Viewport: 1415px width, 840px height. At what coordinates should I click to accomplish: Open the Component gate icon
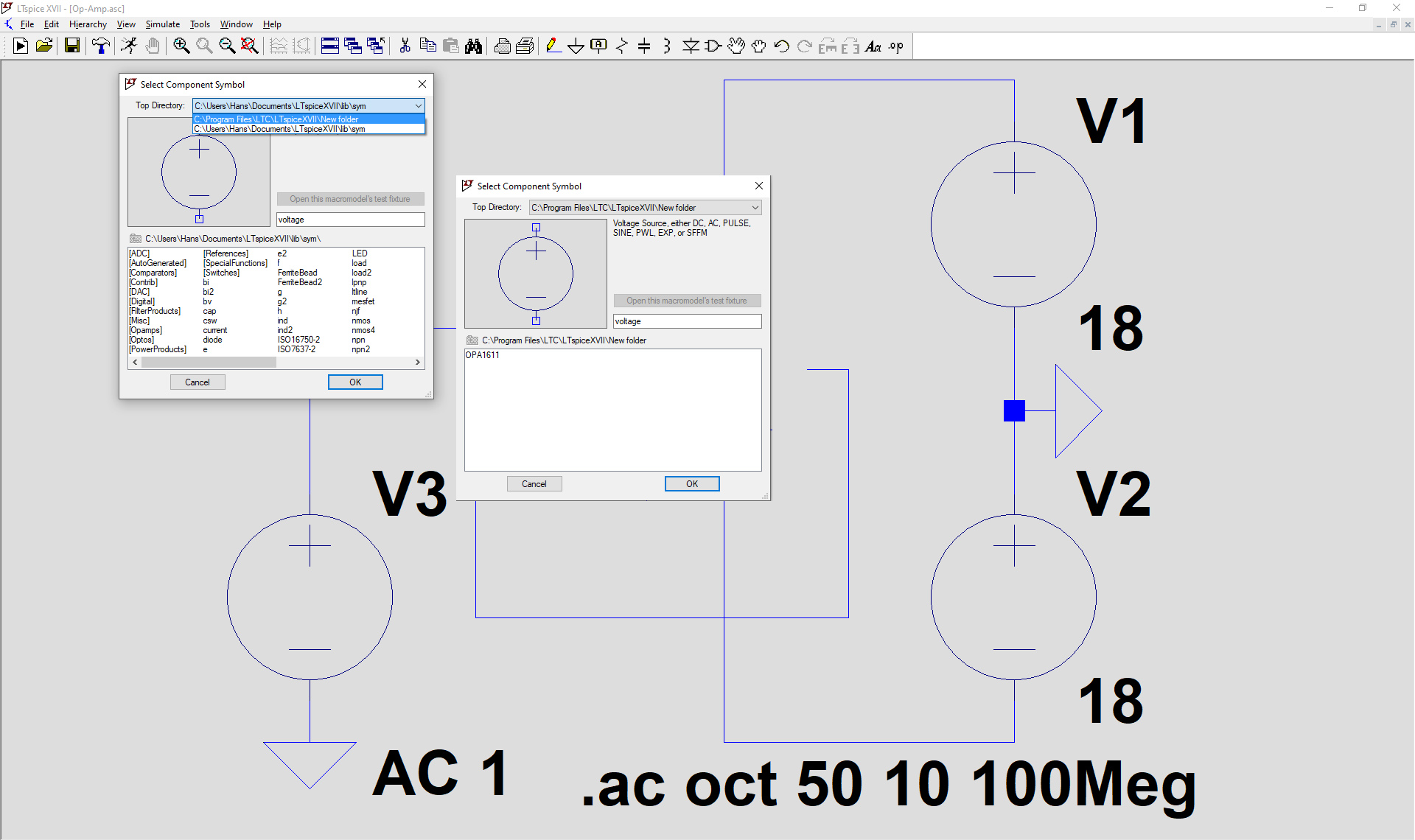(713, 46)
